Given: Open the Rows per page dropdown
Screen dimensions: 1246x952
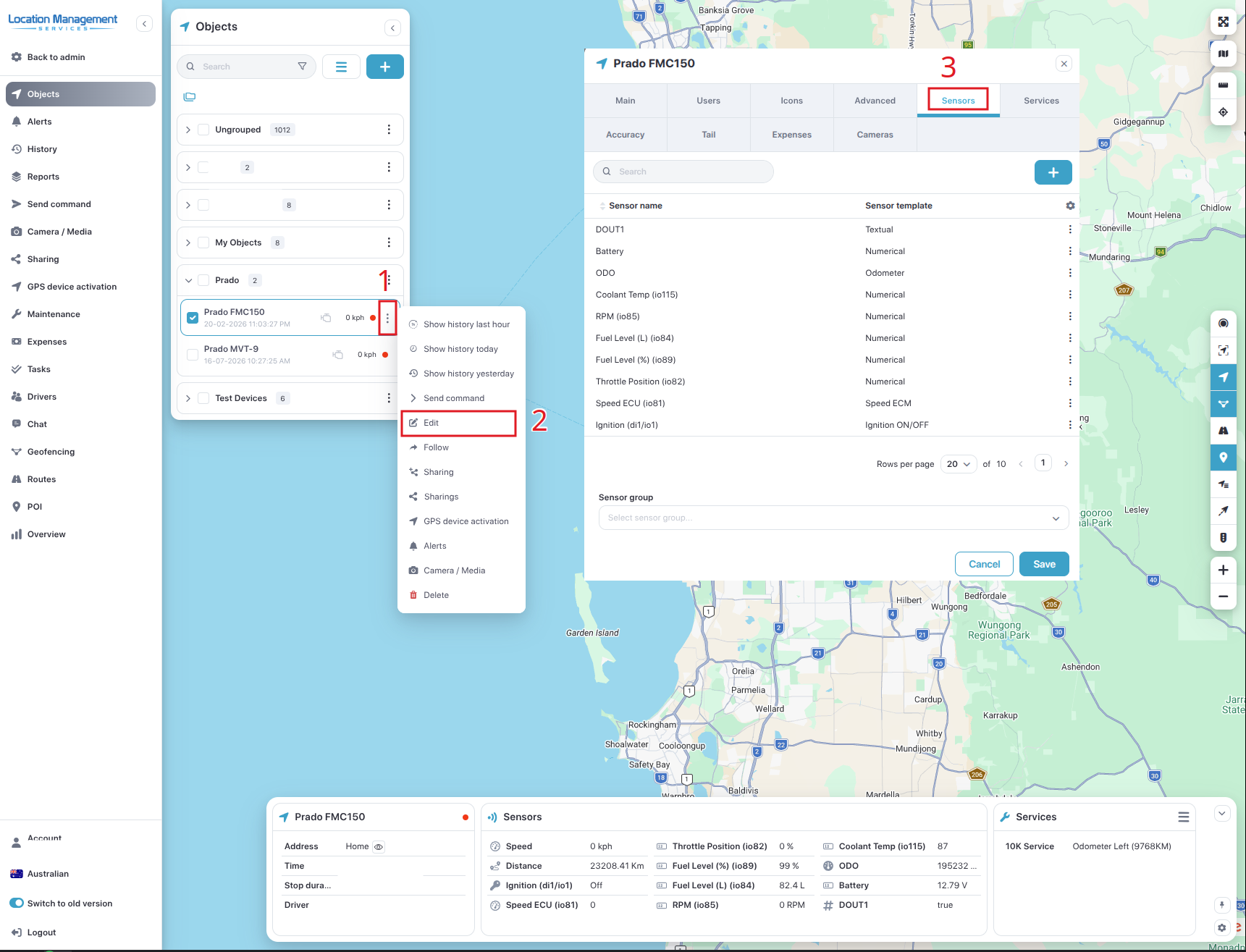Looking at the screenshot, I should [x=959, y=464].
